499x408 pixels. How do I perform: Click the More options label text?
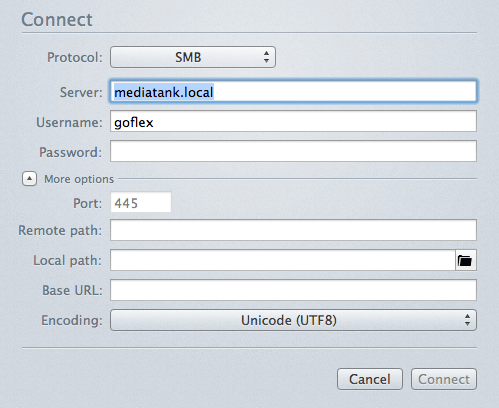[x=79, y=179]
